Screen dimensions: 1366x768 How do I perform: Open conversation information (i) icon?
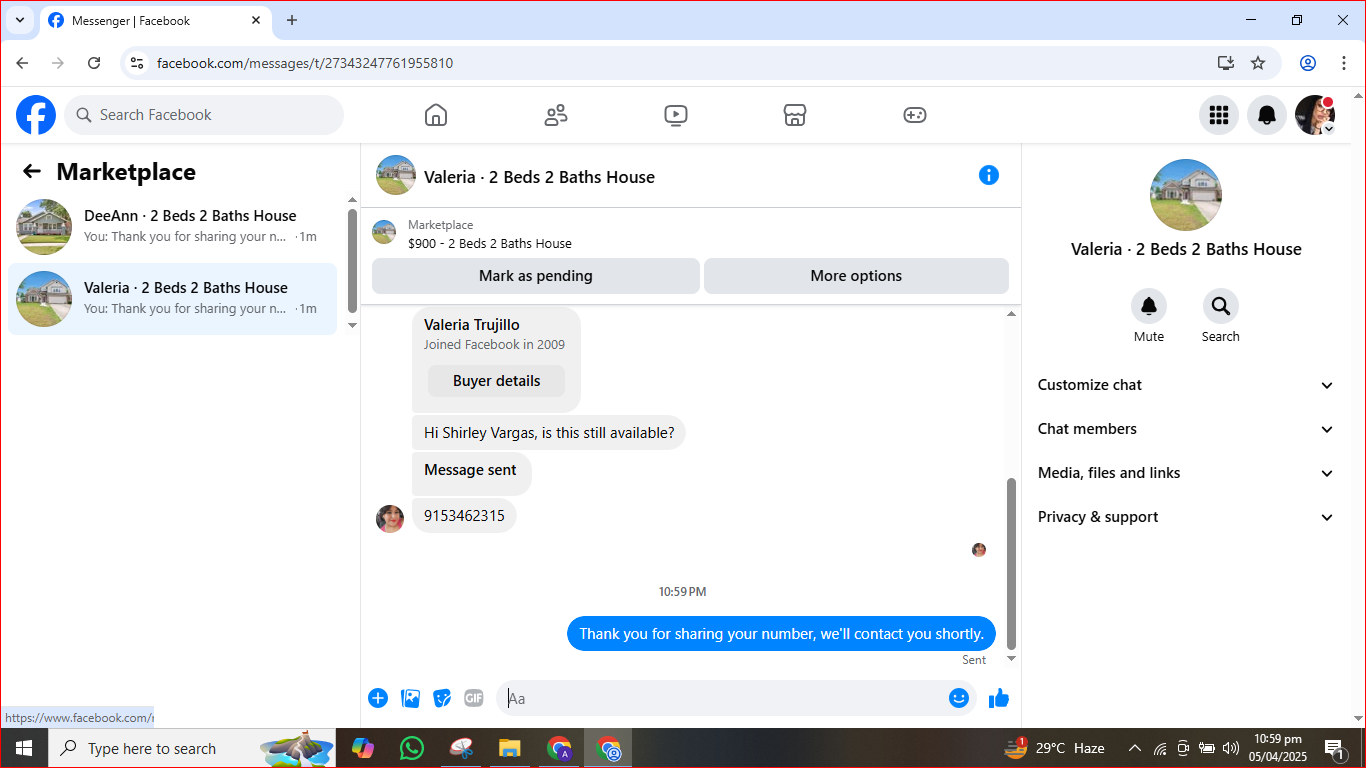989,175
